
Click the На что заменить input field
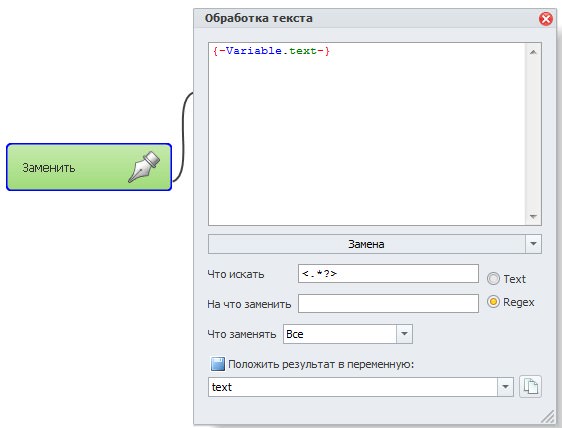click(x=388, y=304)
